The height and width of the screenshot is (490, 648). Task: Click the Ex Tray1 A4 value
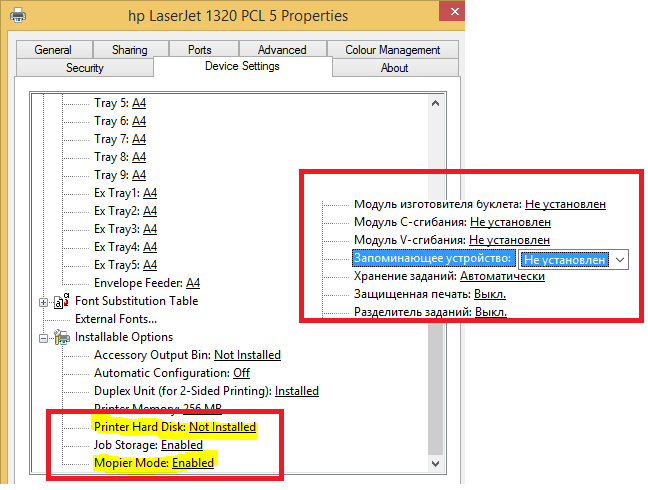tap(150, 193)
